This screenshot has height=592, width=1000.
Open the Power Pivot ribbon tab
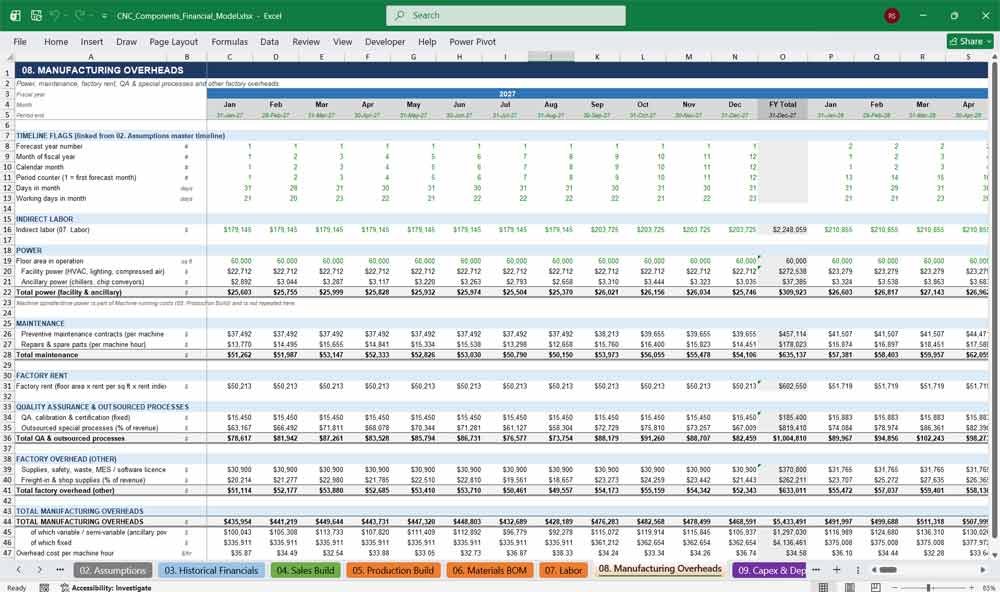tap(473, 41)
